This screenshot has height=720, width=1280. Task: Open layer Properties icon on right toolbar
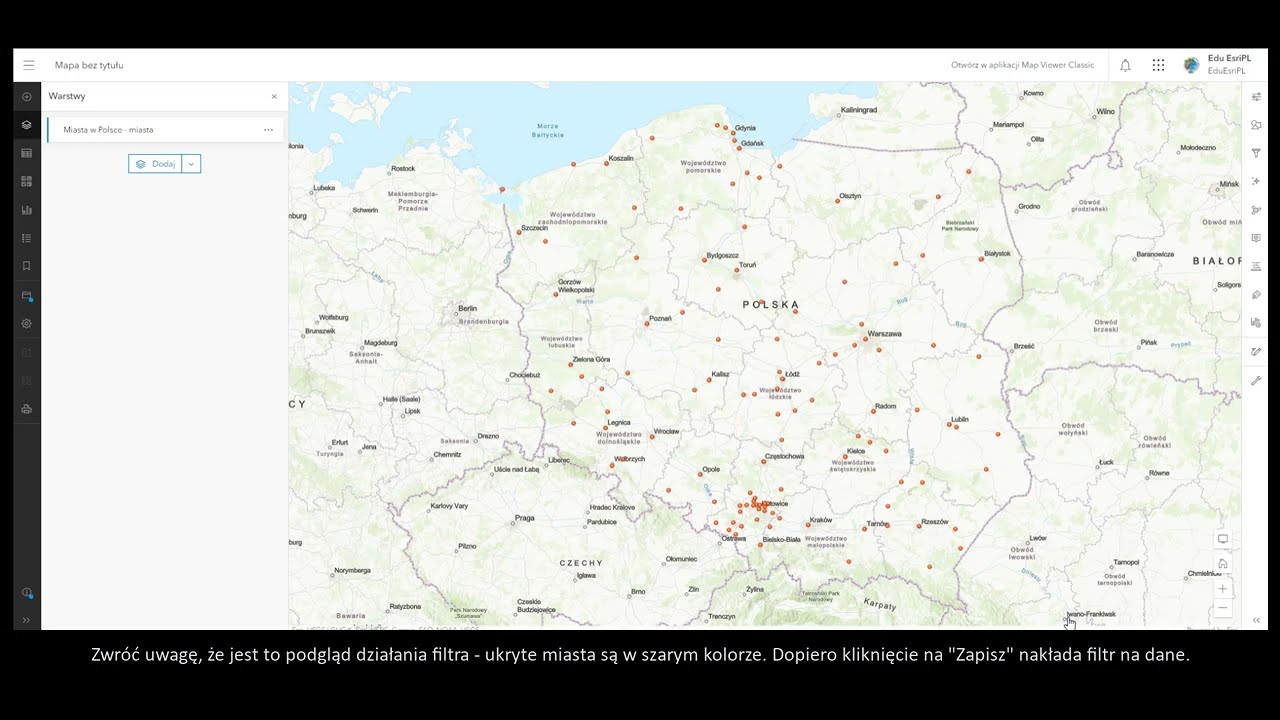point(1256,97)
